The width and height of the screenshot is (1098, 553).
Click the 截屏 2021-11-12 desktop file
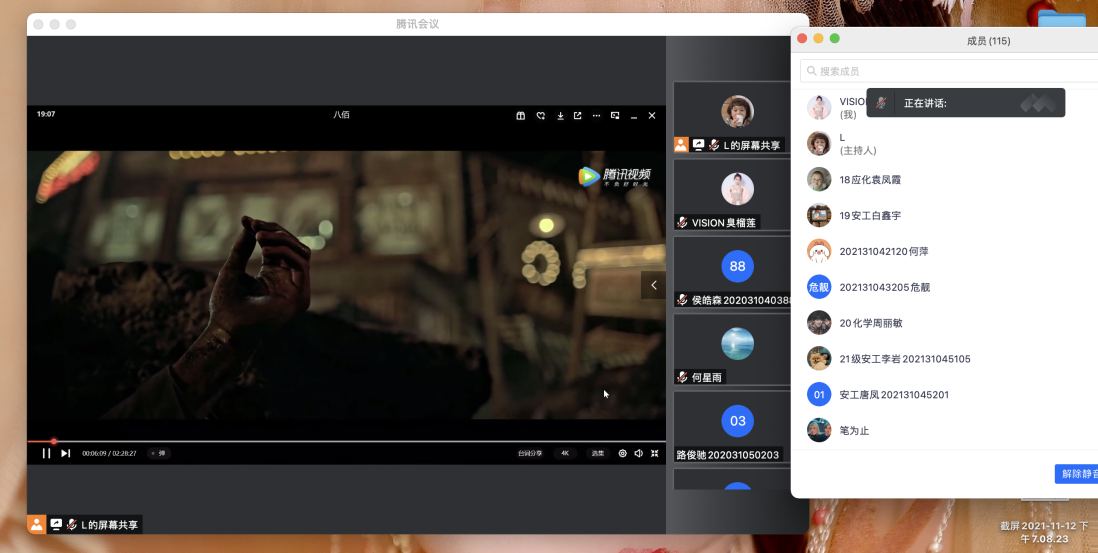click(1044, 532)
